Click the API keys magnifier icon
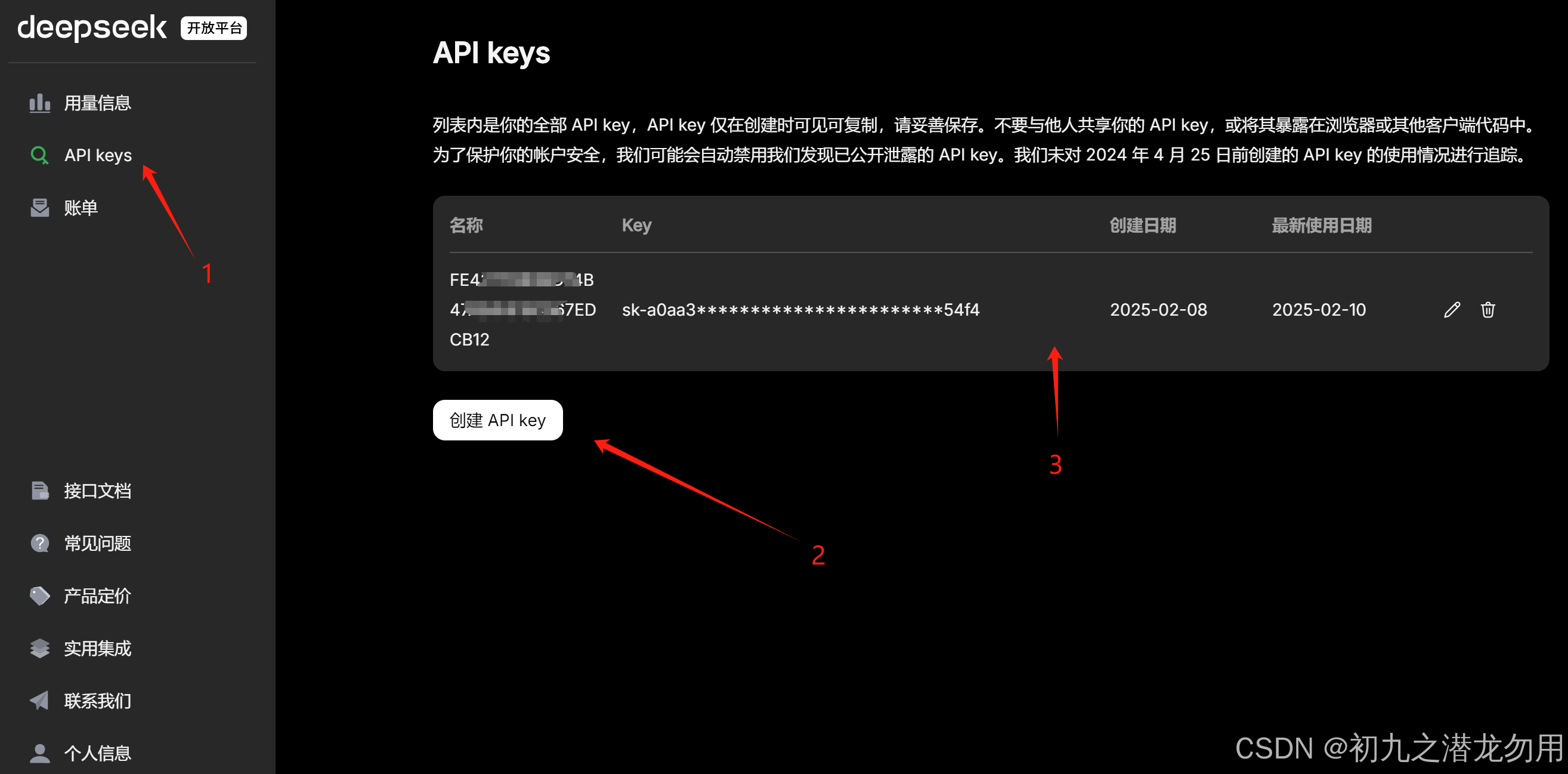The image size is (1568, 774). 39,155
